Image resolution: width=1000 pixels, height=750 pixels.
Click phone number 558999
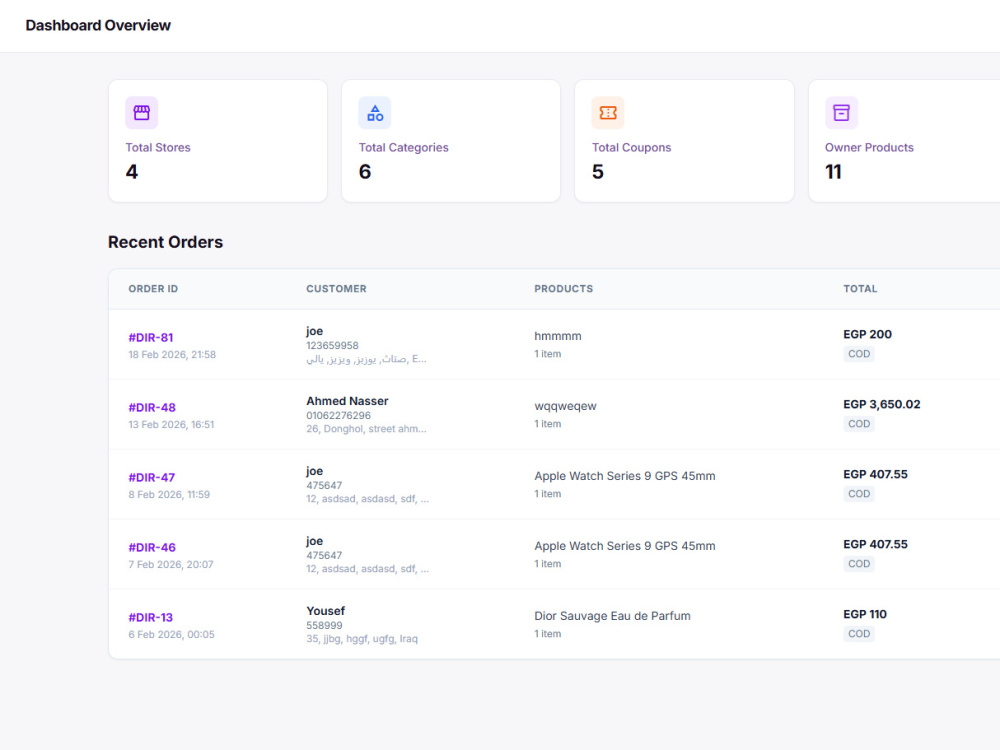point(324,626)
